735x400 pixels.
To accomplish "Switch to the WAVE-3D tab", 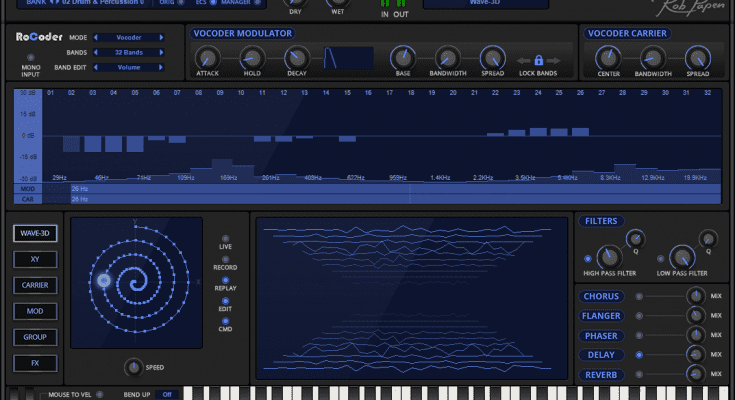I will coord(35,233).
